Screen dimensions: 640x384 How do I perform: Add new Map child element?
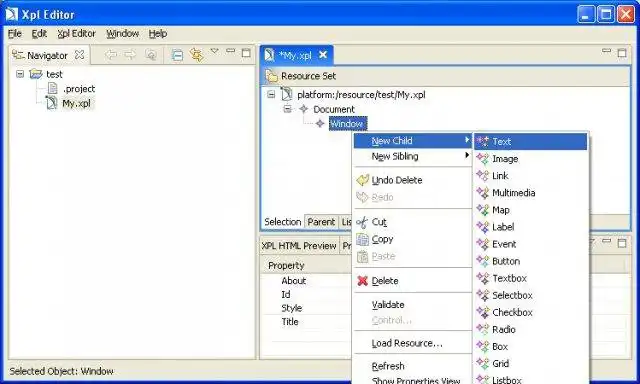[x=531, y=210]
